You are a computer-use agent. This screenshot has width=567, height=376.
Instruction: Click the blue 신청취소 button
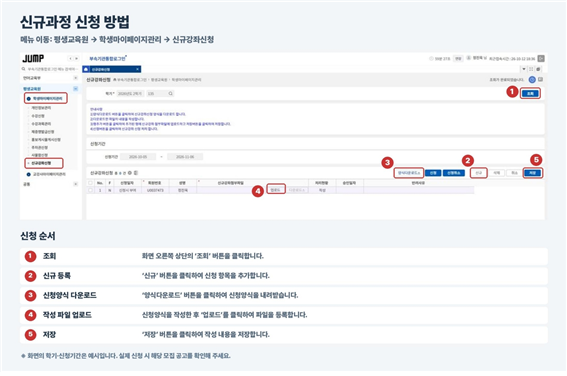click(x=454, y=173)
